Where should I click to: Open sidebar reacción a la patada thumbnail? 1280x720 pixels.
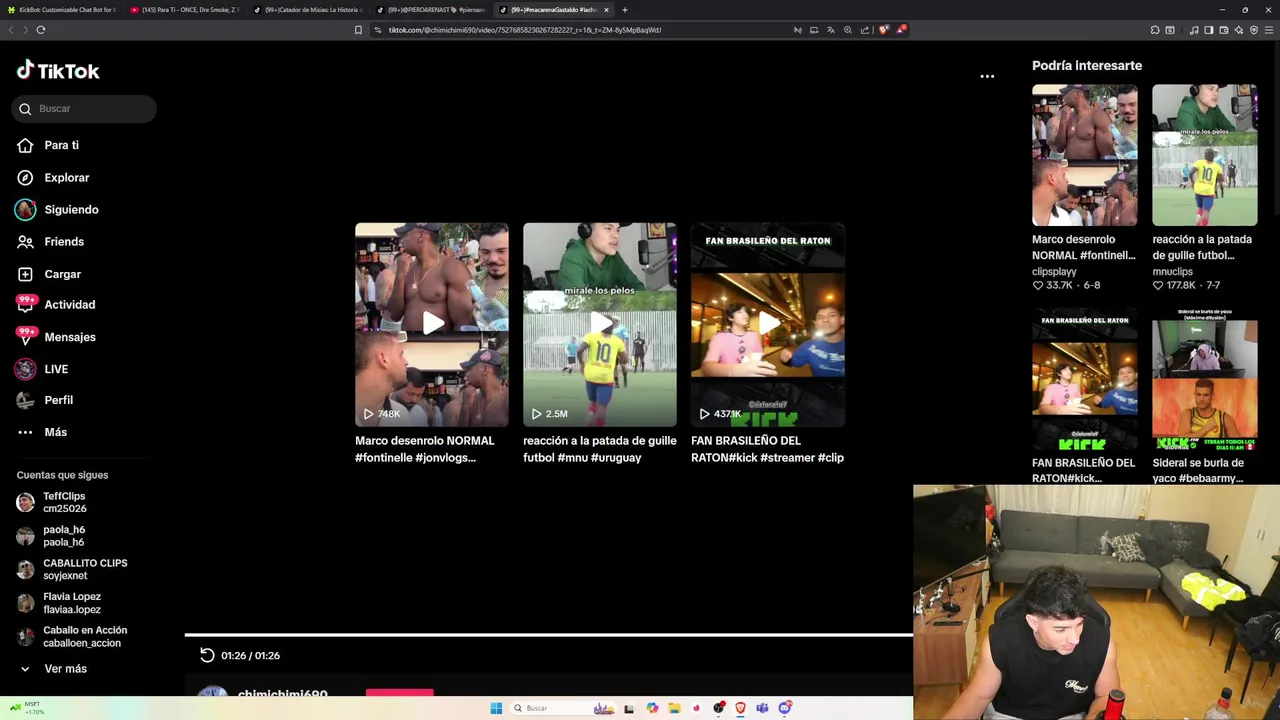click(1205, 155)
